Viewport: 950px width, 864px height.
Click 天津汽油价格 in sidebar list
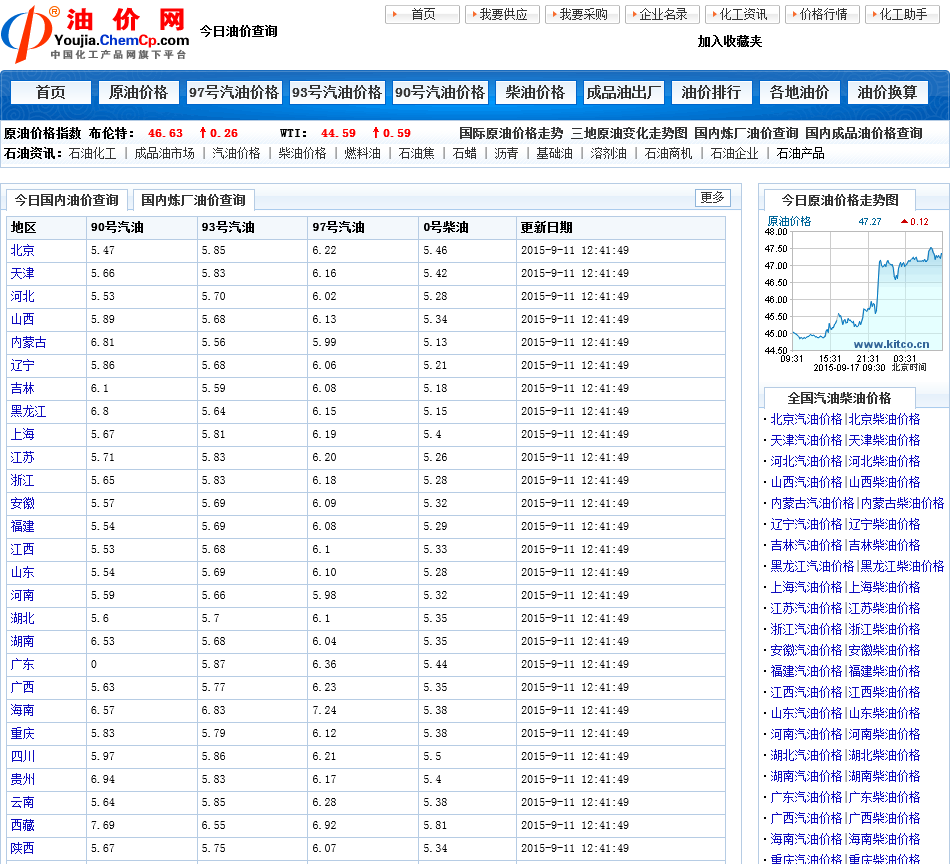[806, 440]
